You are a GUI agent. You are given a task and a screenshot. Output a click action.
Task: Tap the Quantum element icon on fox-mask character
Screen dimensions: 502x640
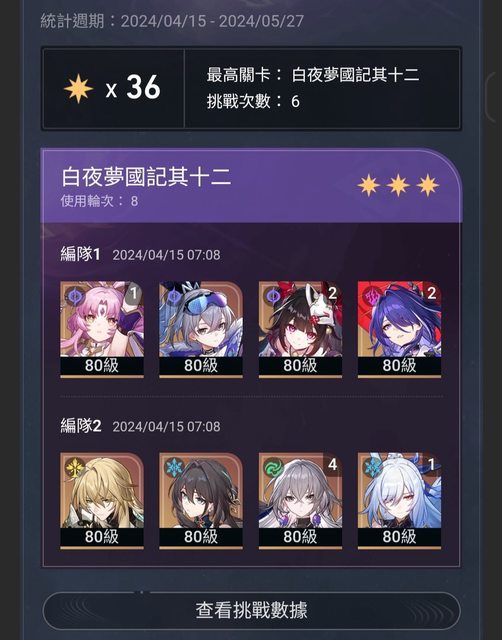point(273,296)
